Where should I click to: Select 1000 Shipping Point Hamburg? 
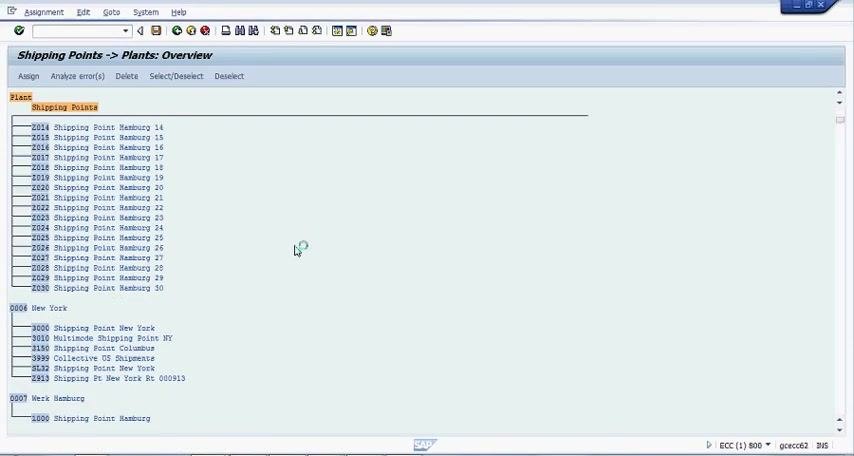(x=91, y=418)
